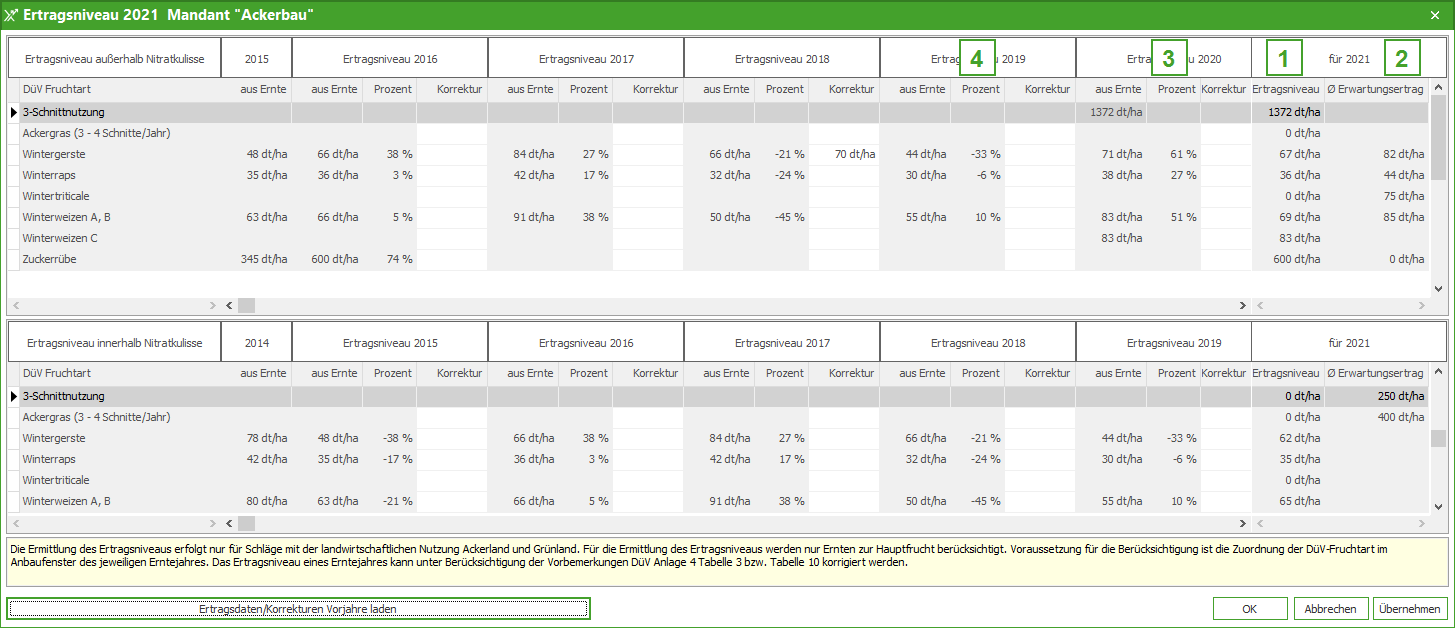Select the 250 dt/ha Erwartungsertrag cell

pyautogui.click(x=1376, y=396)
